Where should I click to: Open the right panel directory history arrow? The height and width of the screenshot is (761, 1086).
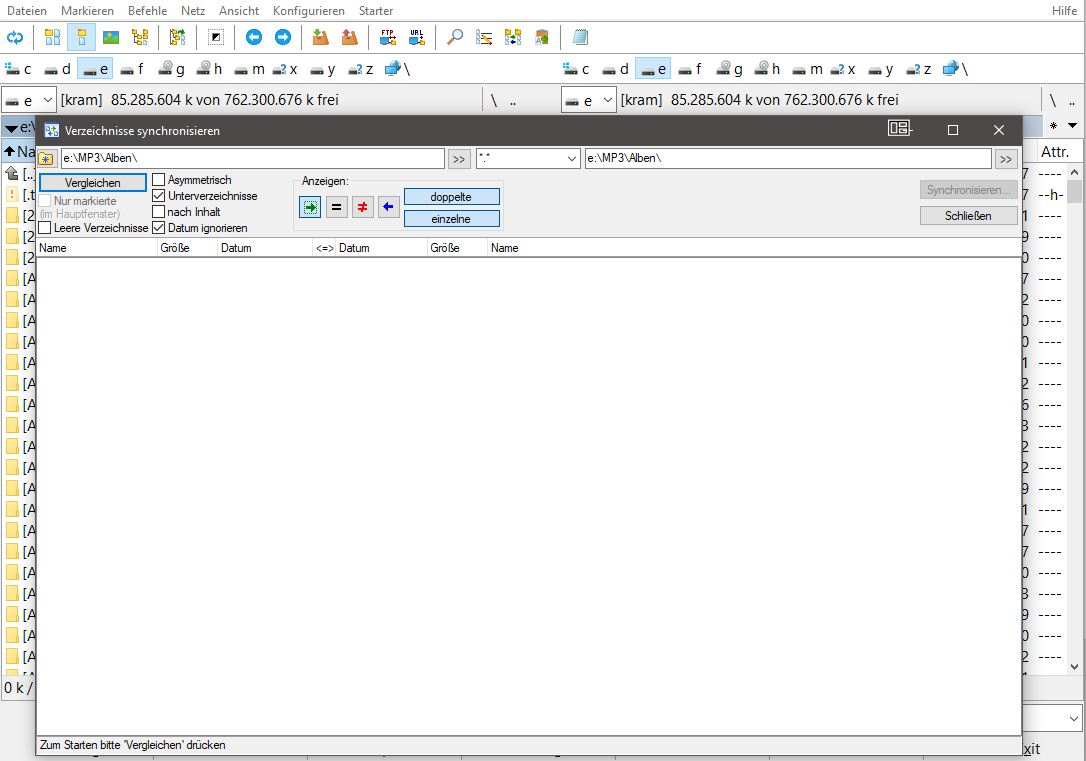(1073, 126)
